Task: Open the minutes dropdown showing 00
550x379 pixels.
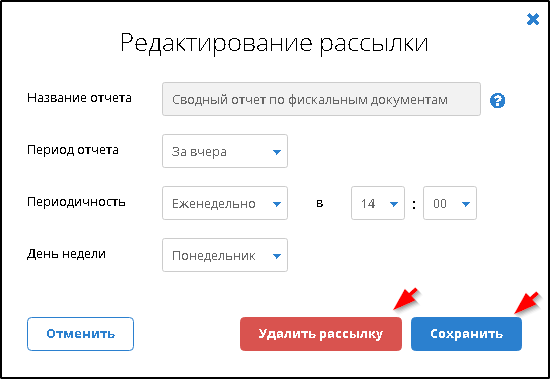Action: 450,203
